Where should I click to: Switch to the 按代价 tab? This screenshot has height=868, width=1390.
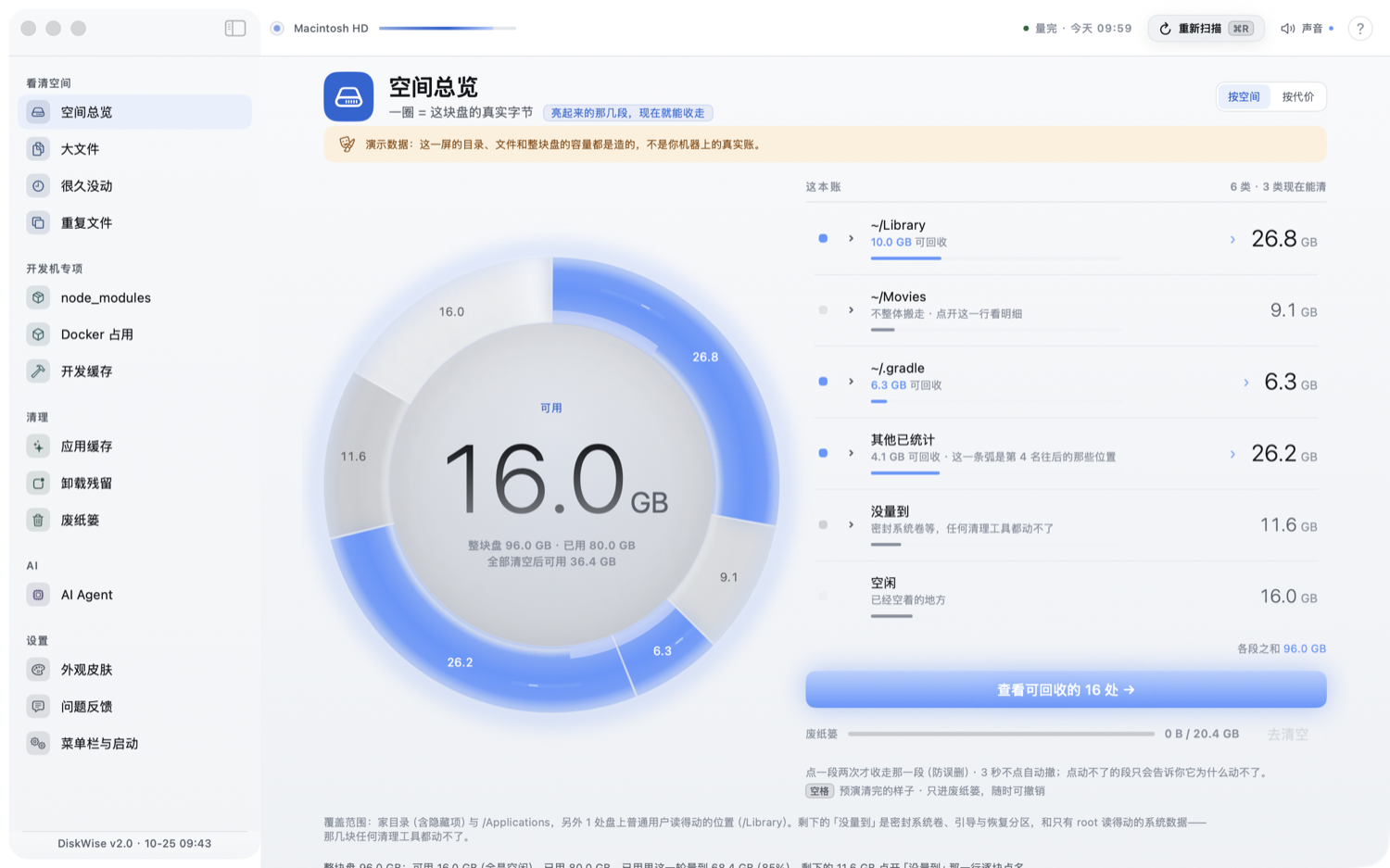pos(1297,96)
